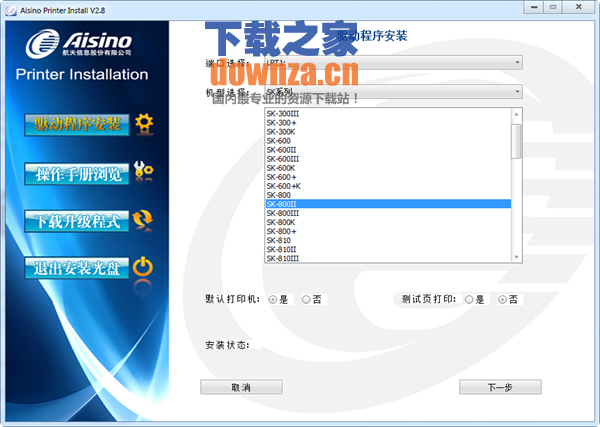This screenshot has height=427, width=600.
Task: Click the window title bar app icon
Action: (11, 10)
